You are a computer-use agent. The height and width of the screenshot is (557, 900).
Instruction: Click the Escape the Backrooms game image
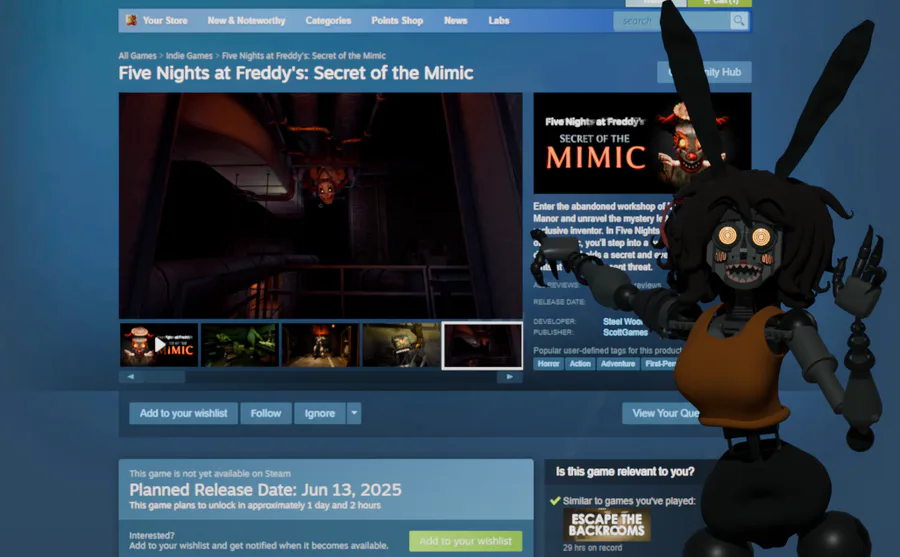(x=607, y=525)
